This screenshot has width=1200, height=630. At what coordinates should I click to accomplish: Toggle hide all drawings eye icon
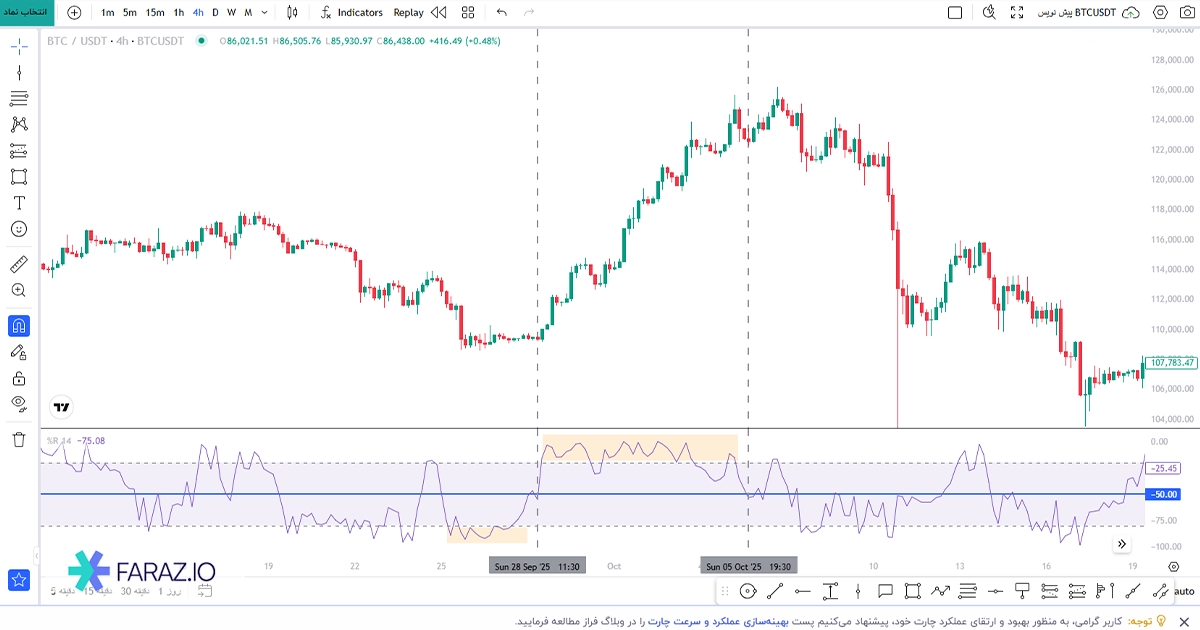click(19, 404)
